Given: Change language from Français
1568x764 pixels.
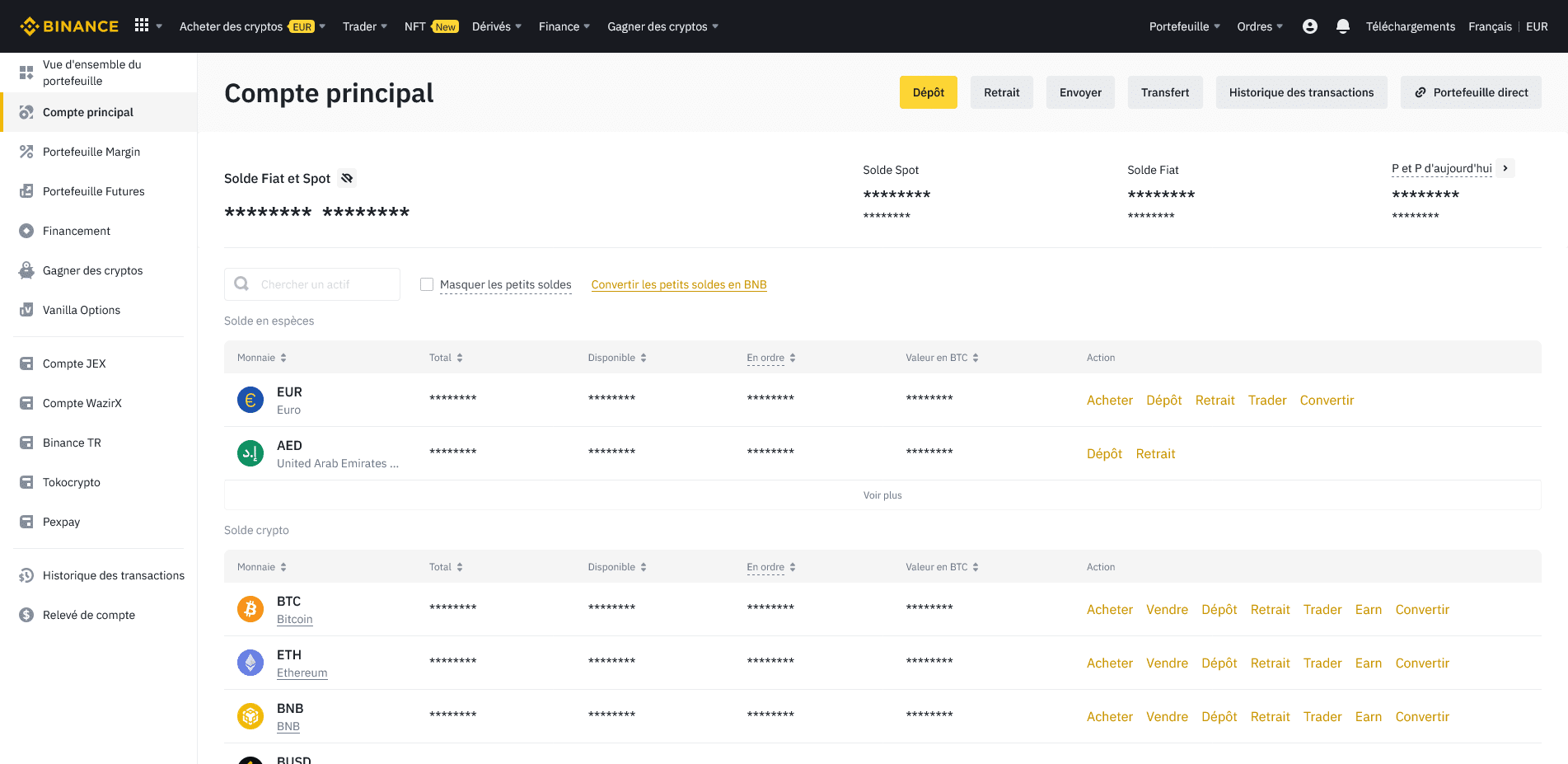Looking at the screenshot, I should (x=1490, y=26).
